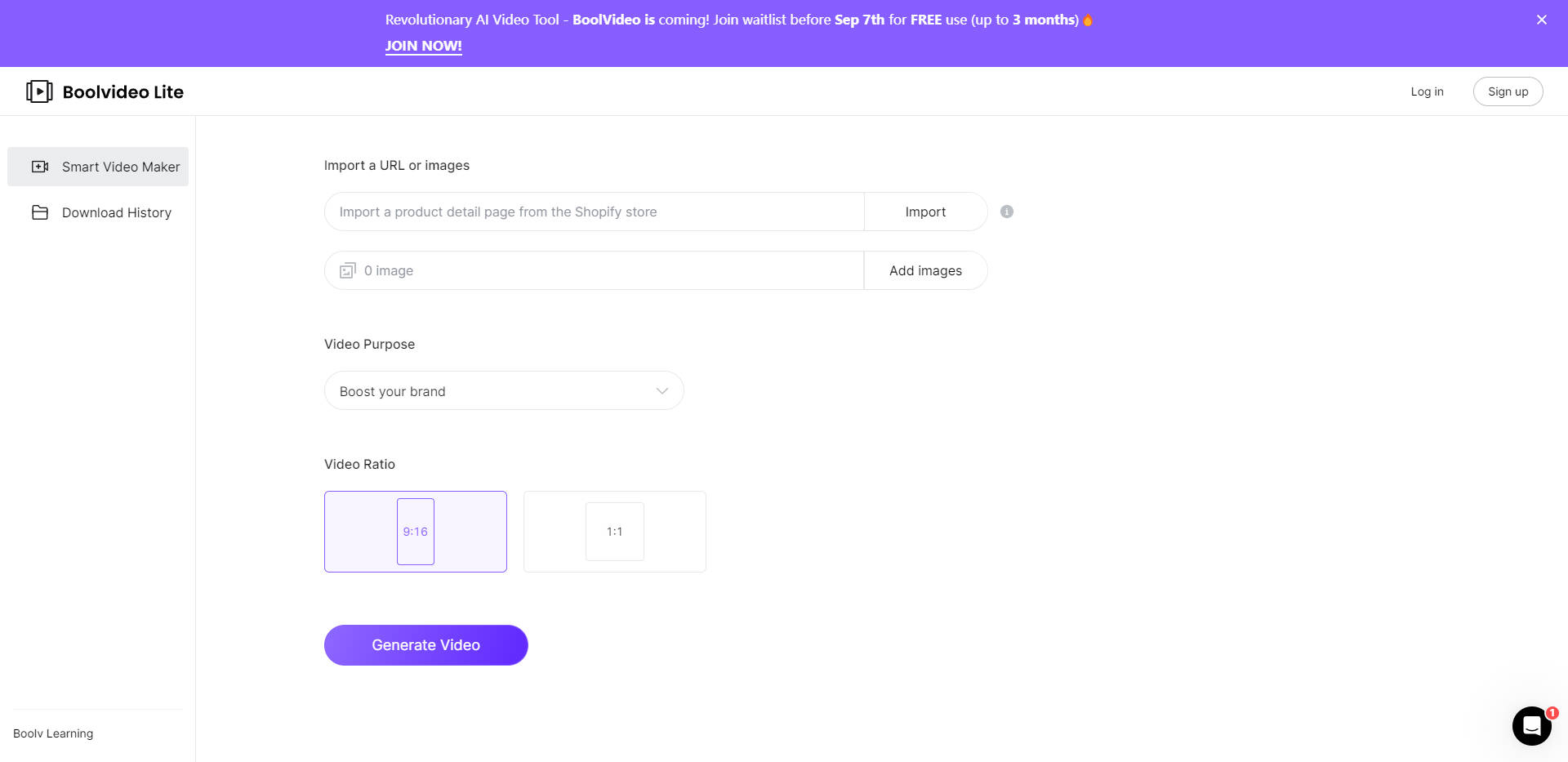Click the Boolvideo Lite logo icon
The image size is (1568, 762).
[39, 91]
